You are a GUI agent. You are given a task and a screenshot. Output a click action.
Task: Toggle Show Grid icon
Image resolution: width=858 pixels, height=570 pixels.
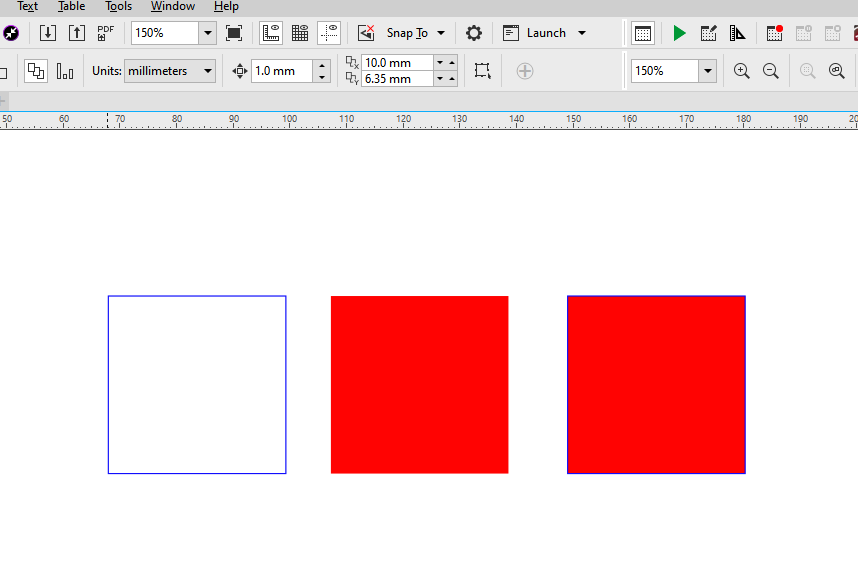pos(300,33)
